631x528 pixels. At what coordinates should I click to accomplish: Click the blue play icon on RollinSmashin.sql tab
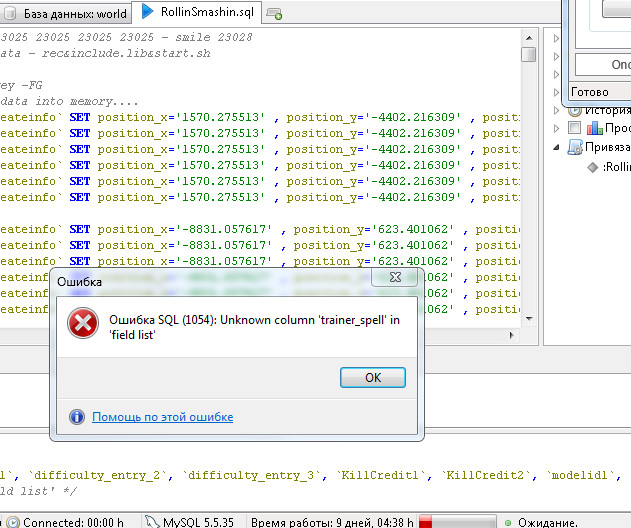click(x=148, y=12)
